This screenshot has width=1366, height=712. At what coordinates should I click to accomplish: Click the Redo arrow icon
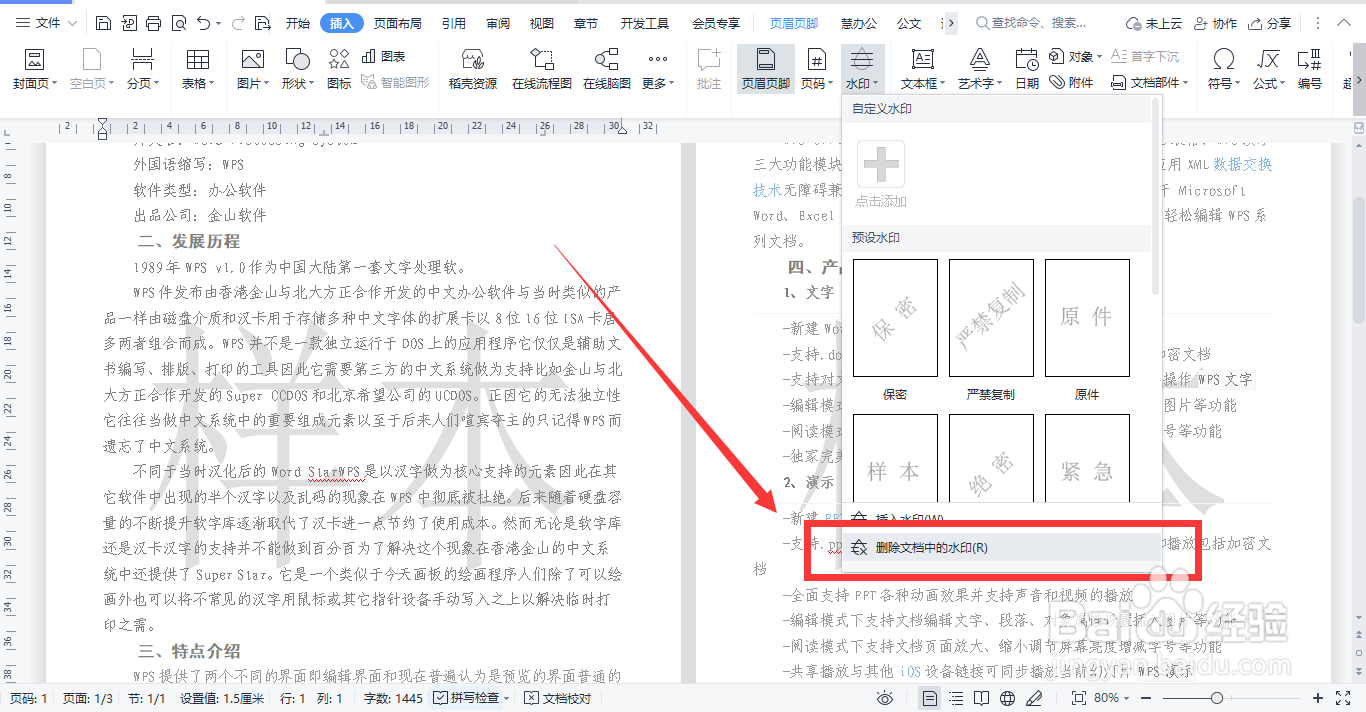(x=238, y=23)
